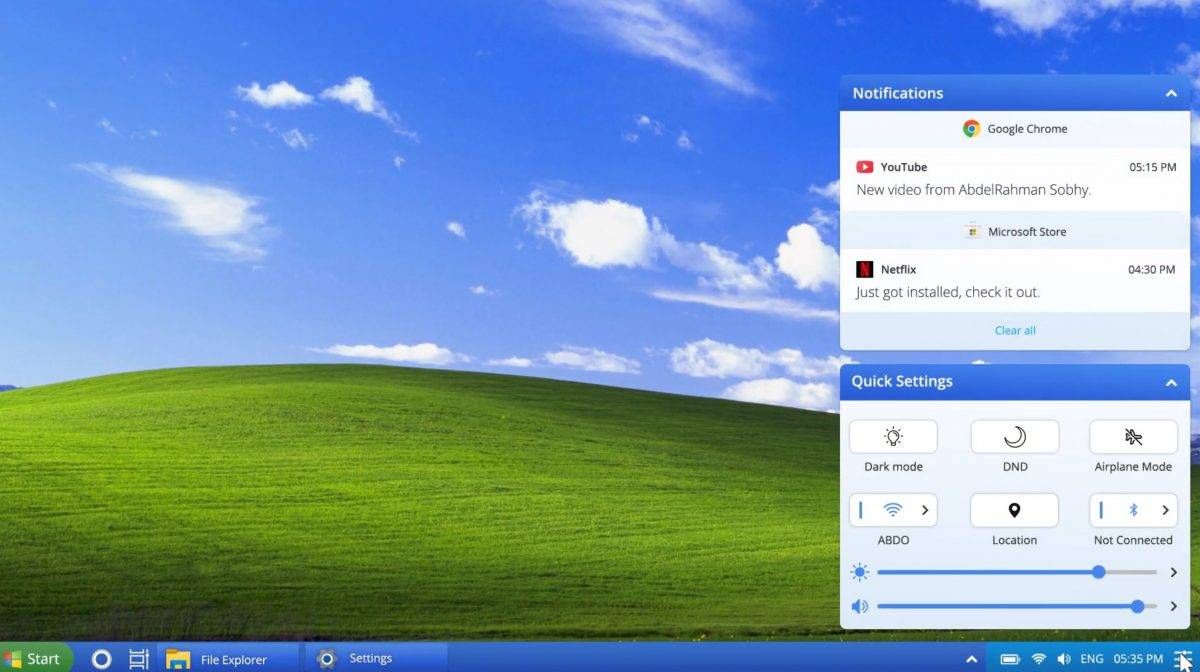Click the speaker icon in the system tray
Image resolution: width=1200 pixels, height=672 pixels.
click(x=1063, y=659)
